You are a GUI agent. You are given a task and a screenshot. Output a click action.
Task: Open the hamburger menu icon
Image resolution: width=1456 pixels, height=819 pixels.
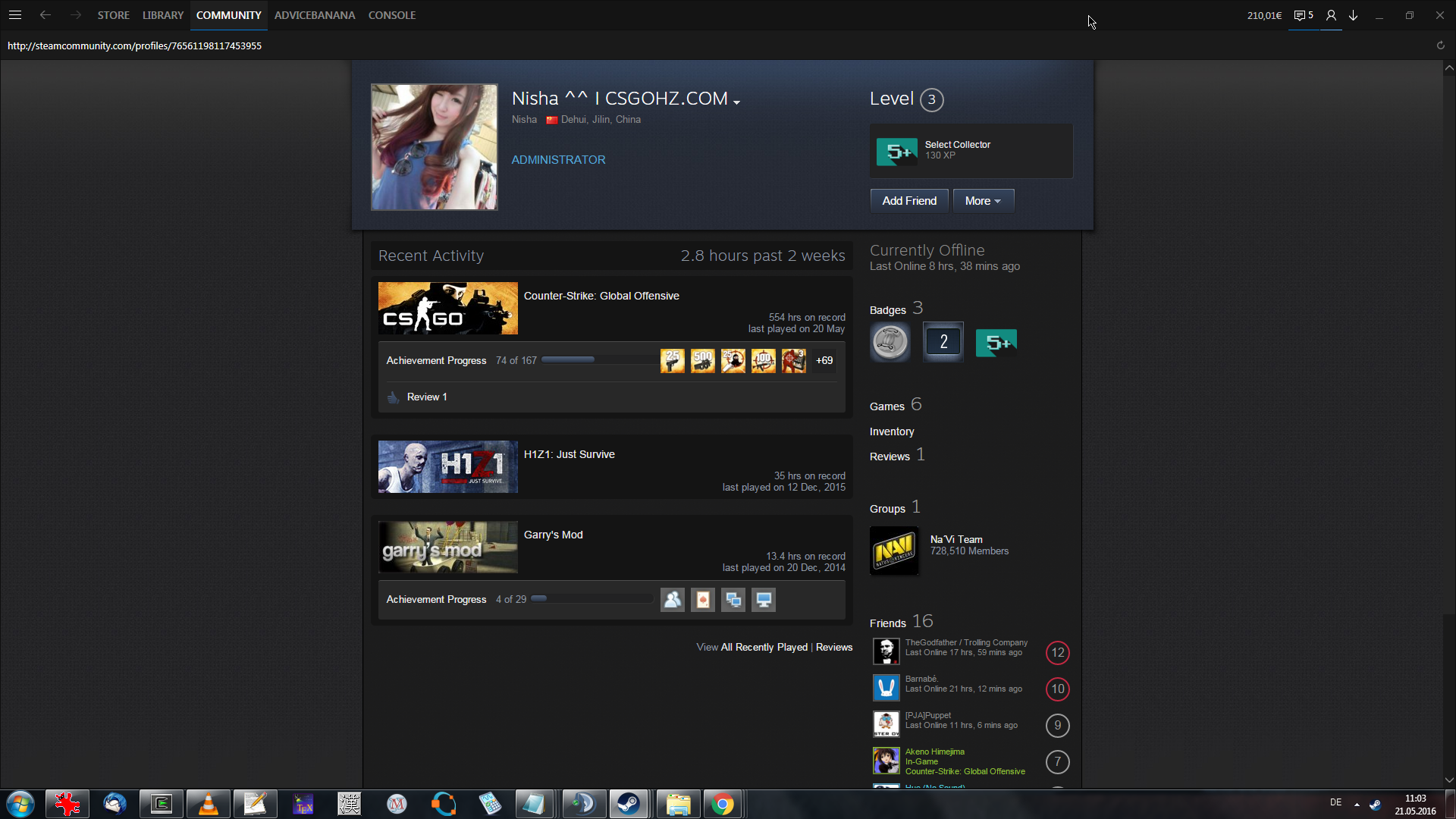[x=14, y=15]
